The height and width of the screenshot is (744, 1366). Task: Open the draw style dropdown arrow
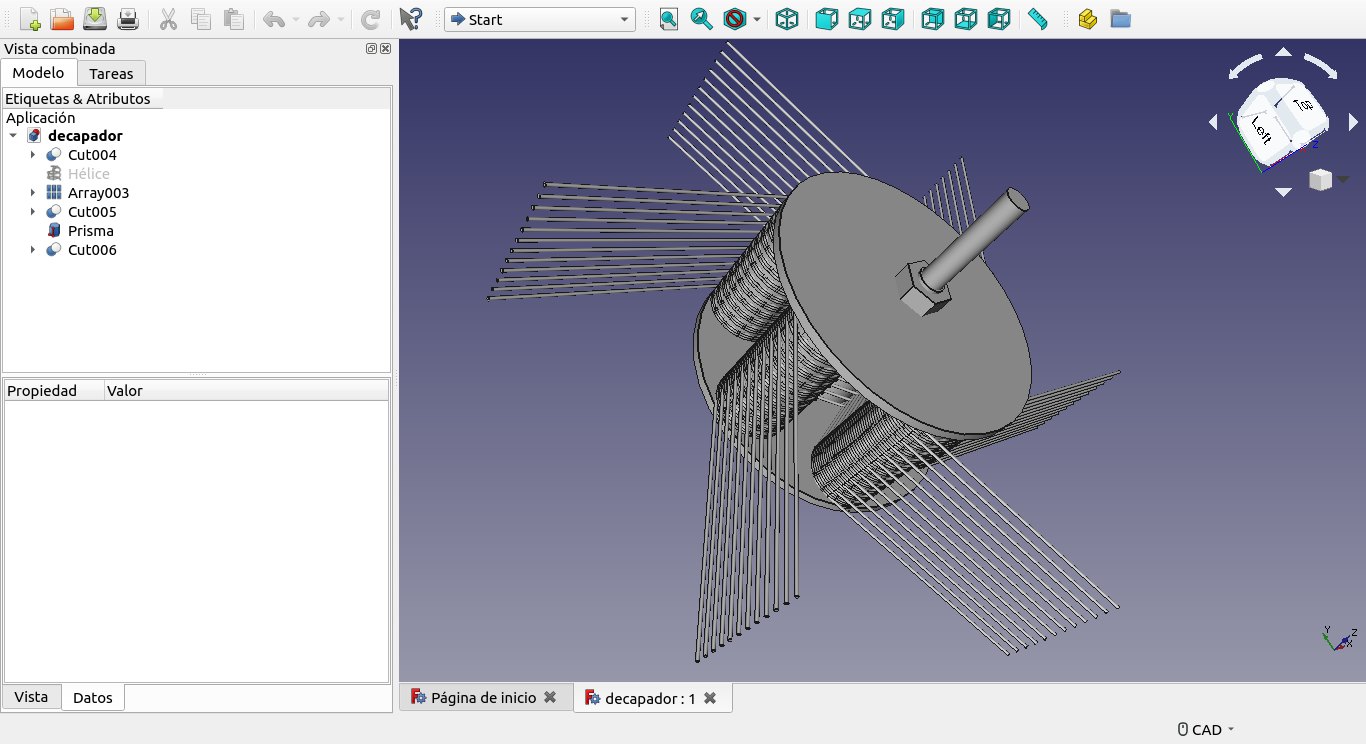[x=757, y=19]
